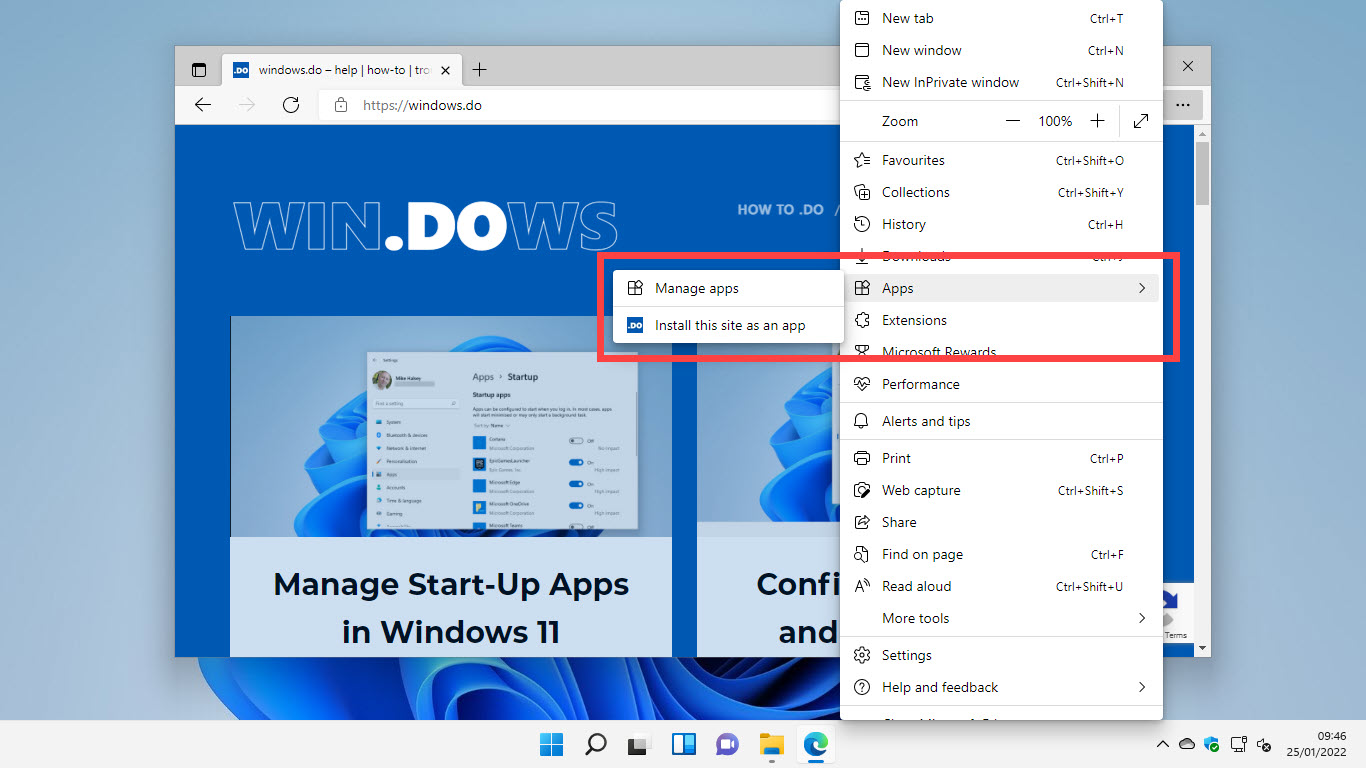Click the HOW TO .DO navigation link
This screenshot has width=1366, height=768.
click(780, 210)
